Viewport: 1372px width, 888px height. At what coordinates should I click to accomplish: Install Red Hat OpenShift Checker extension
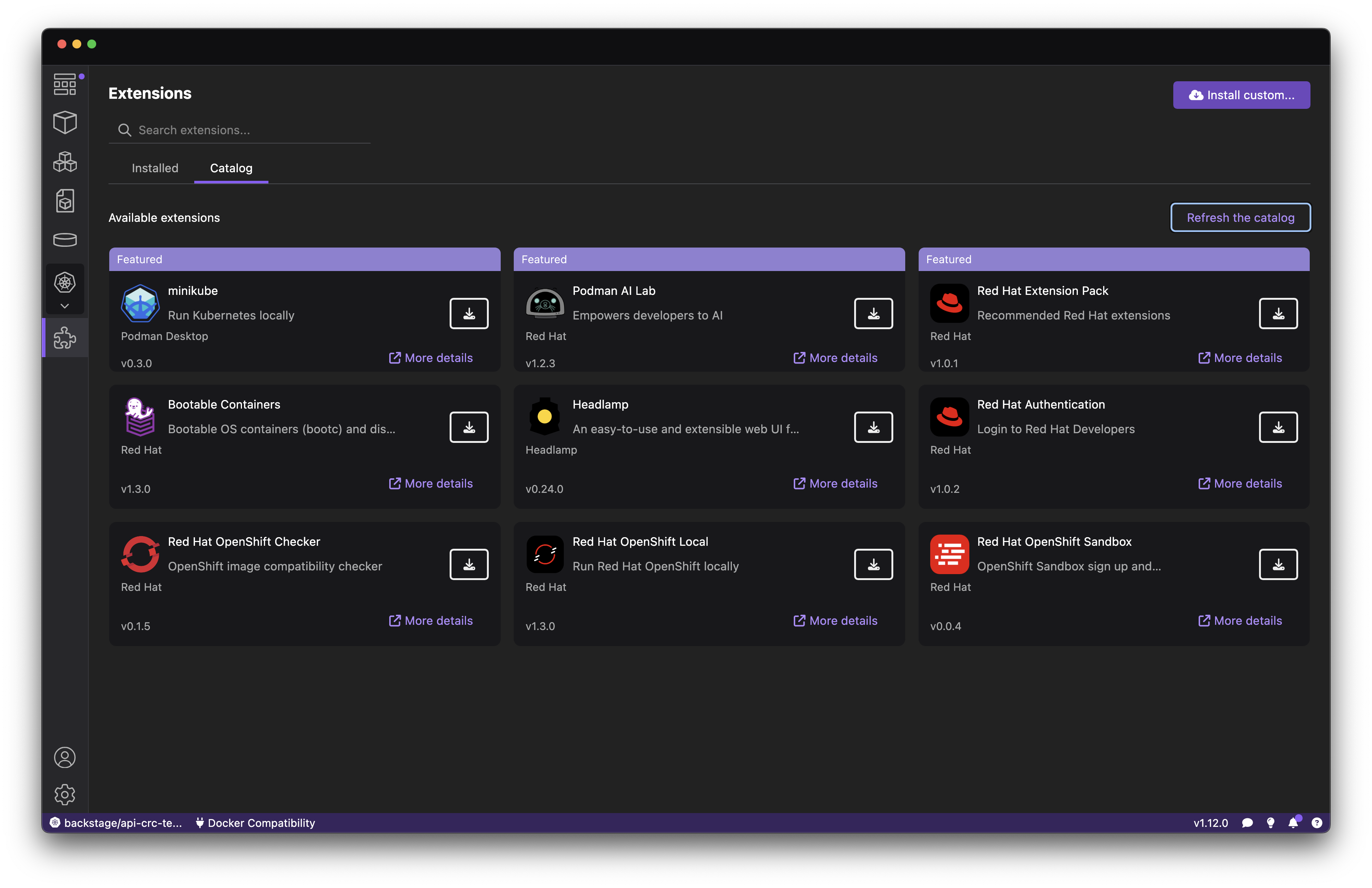click(469, 564)
